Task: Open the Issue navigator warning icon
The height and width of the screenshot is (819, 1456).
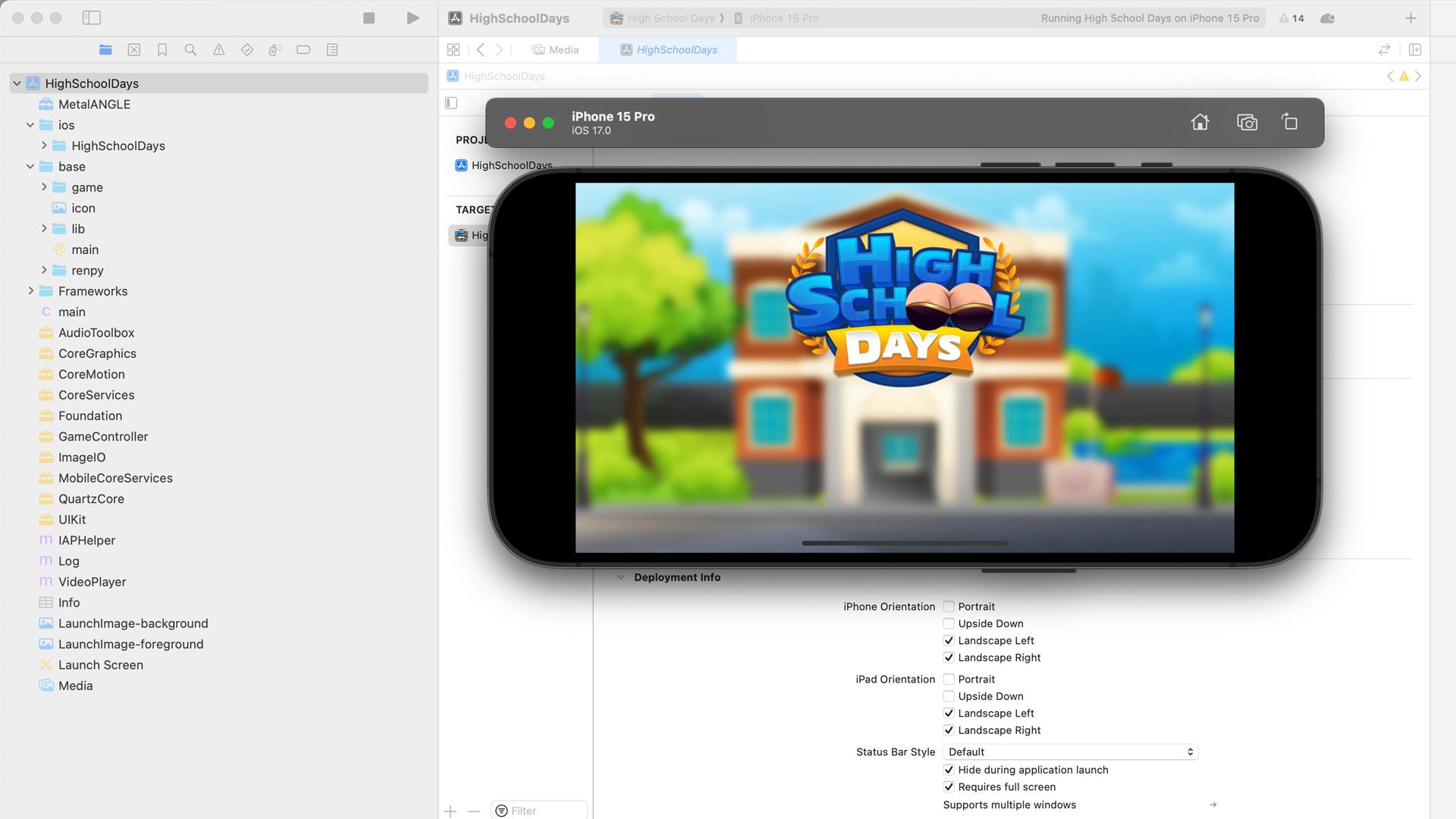Action: (x=218, y=49)
